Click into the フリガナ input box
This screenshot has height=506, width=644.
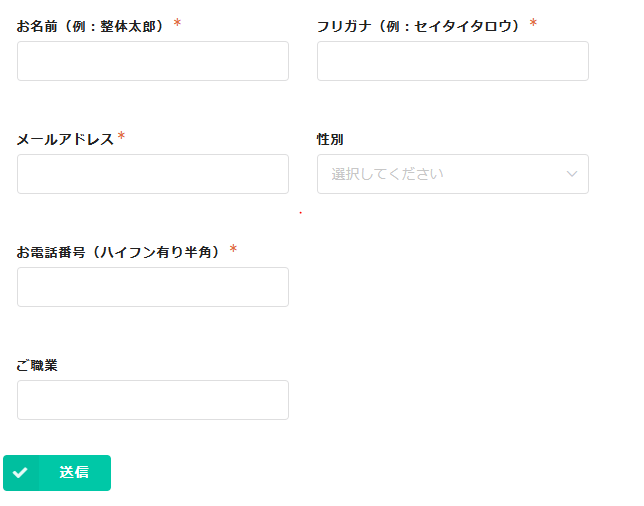[x=452, y=61]
